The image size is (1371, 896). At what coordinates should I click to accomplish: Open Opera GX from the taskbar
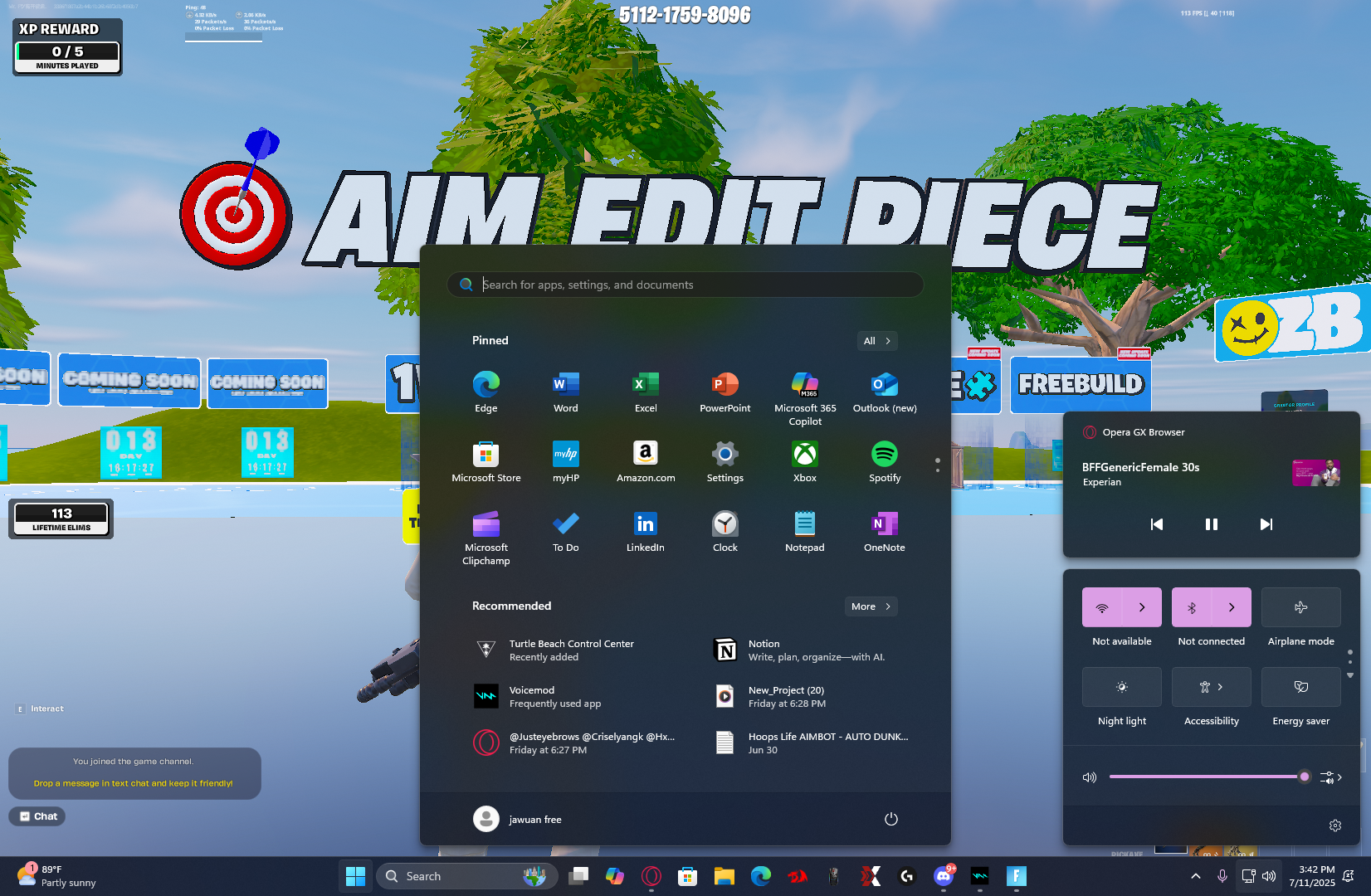[x=651, y=876]
